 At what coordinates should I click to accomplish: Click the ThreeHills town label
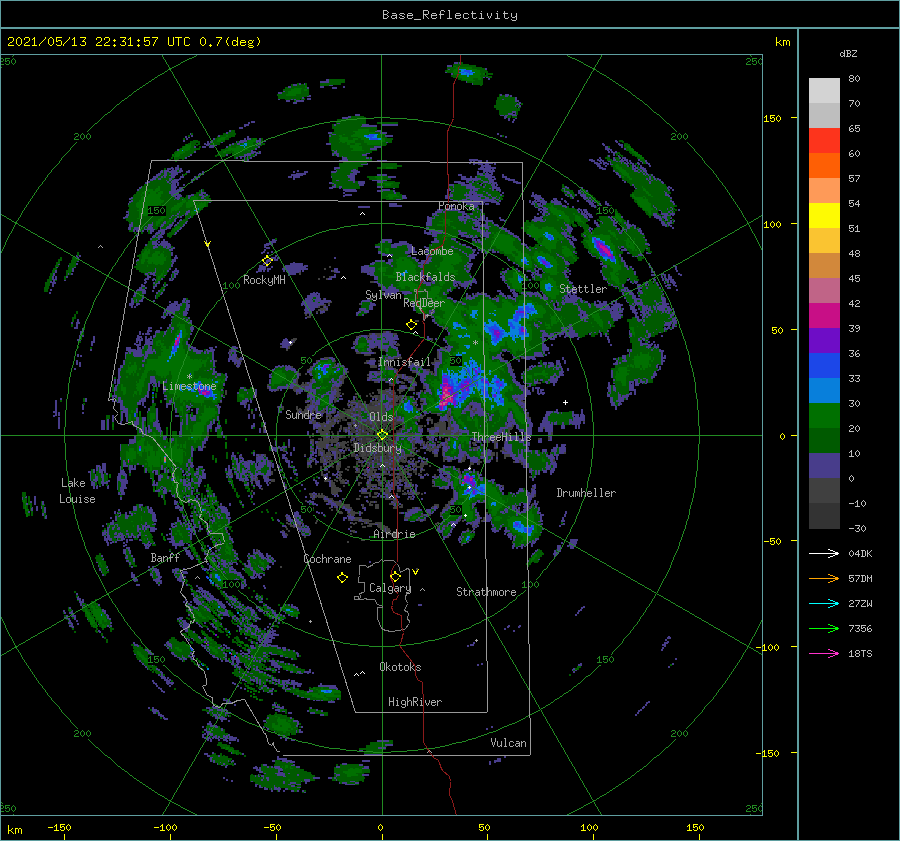tap(501, 437)
